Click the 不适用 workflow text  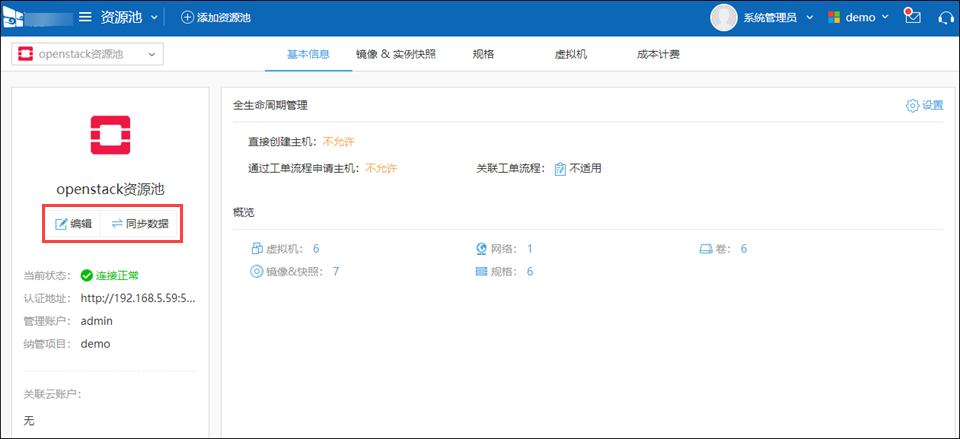[585, 168]
